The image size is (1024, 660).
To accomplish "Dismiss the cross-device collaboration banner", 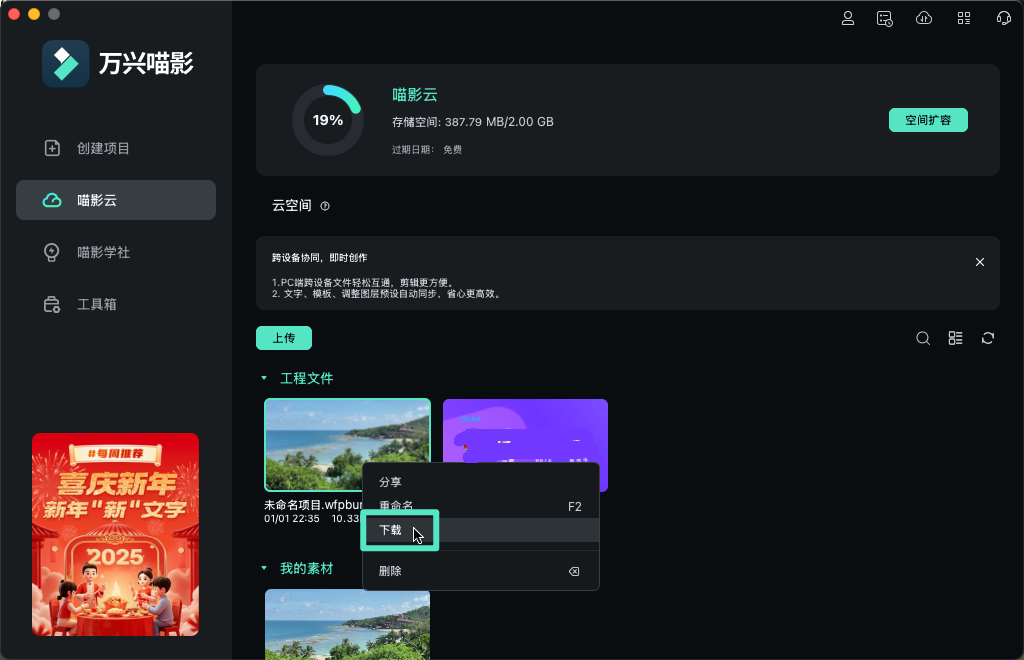I will [979, 261].
